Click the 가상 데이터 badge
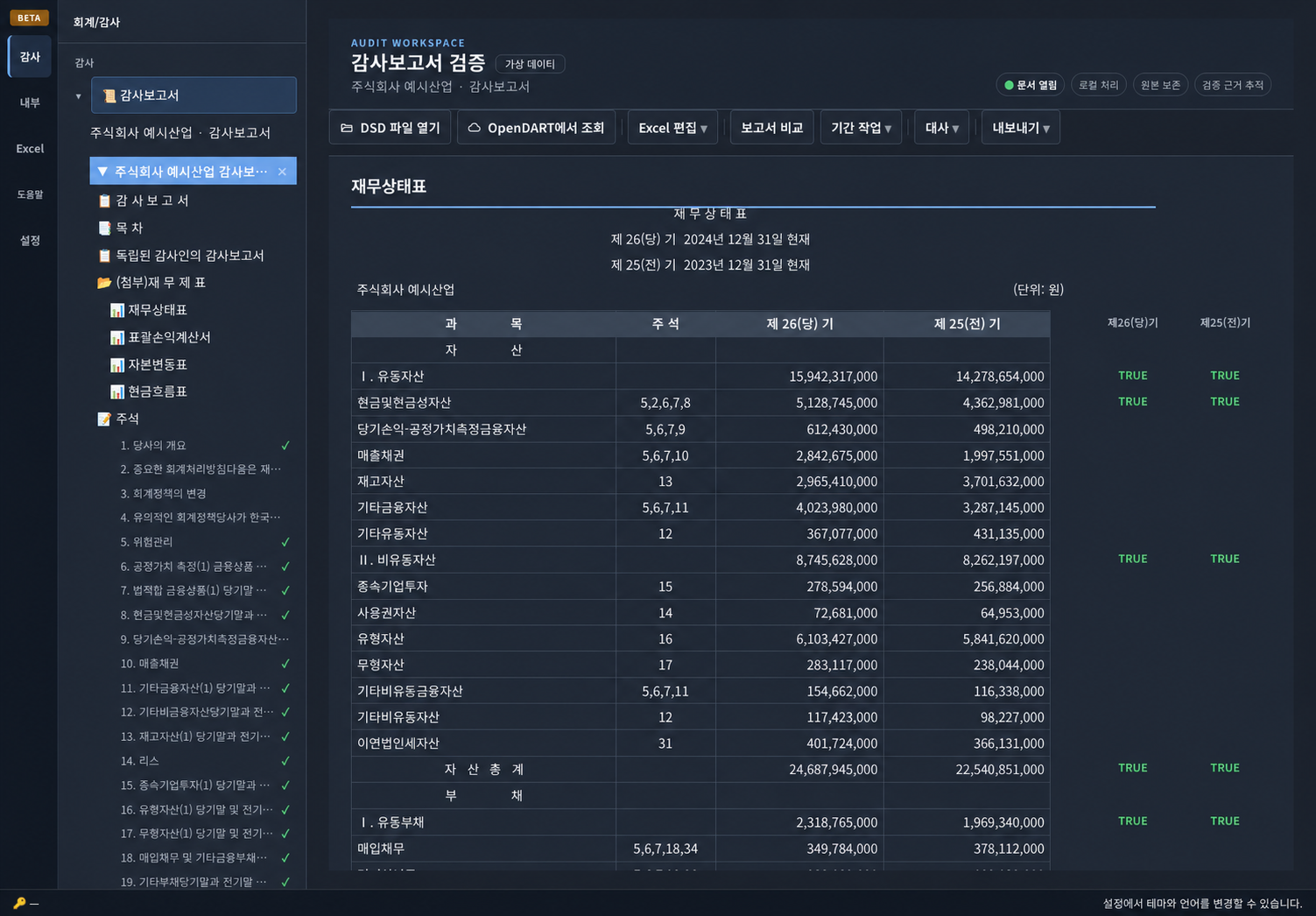Viewport: 1316px width, 916px height. [530, 64]
